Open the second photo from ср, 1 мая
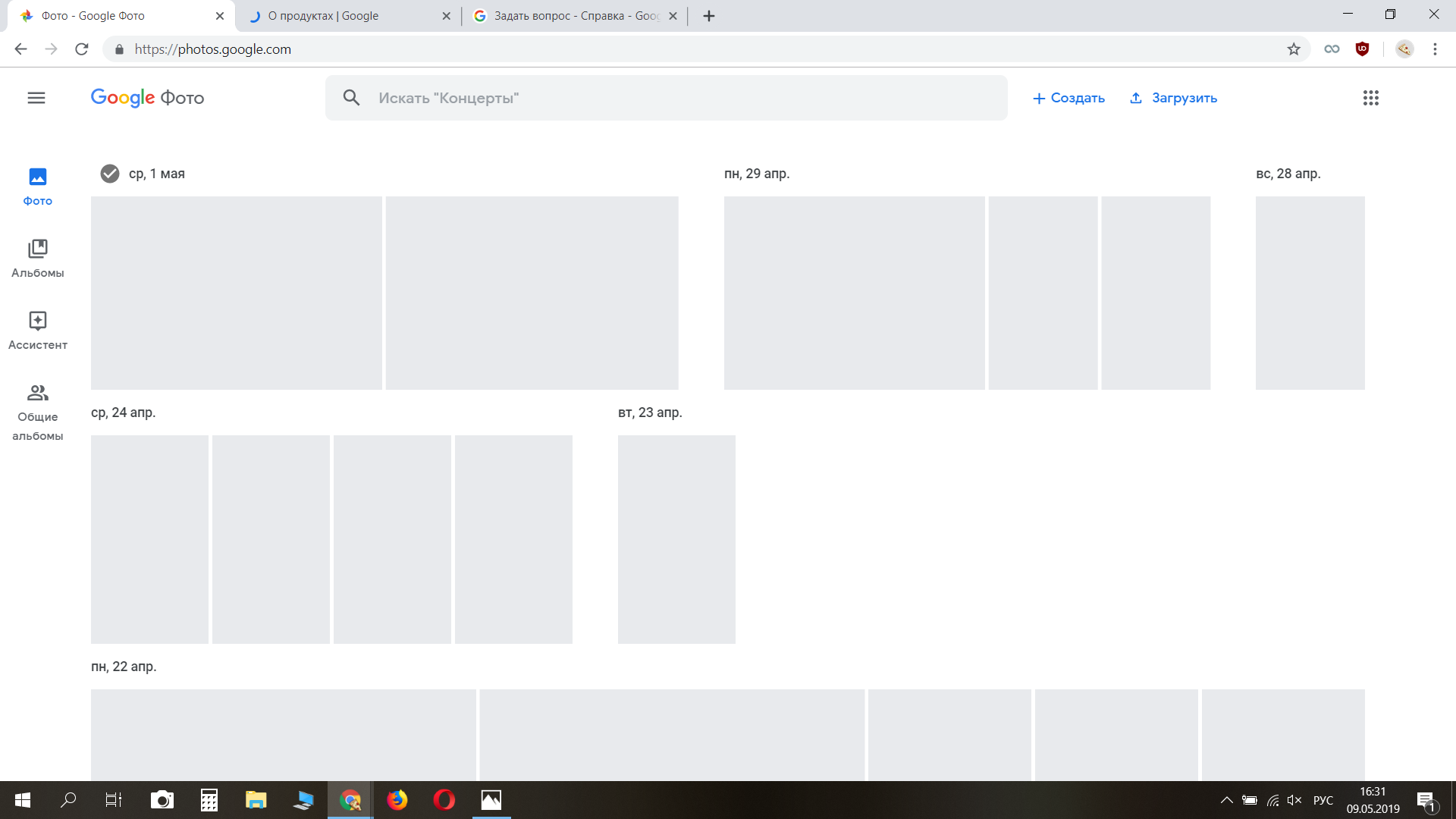1456x819 pixels. (532, 293)
